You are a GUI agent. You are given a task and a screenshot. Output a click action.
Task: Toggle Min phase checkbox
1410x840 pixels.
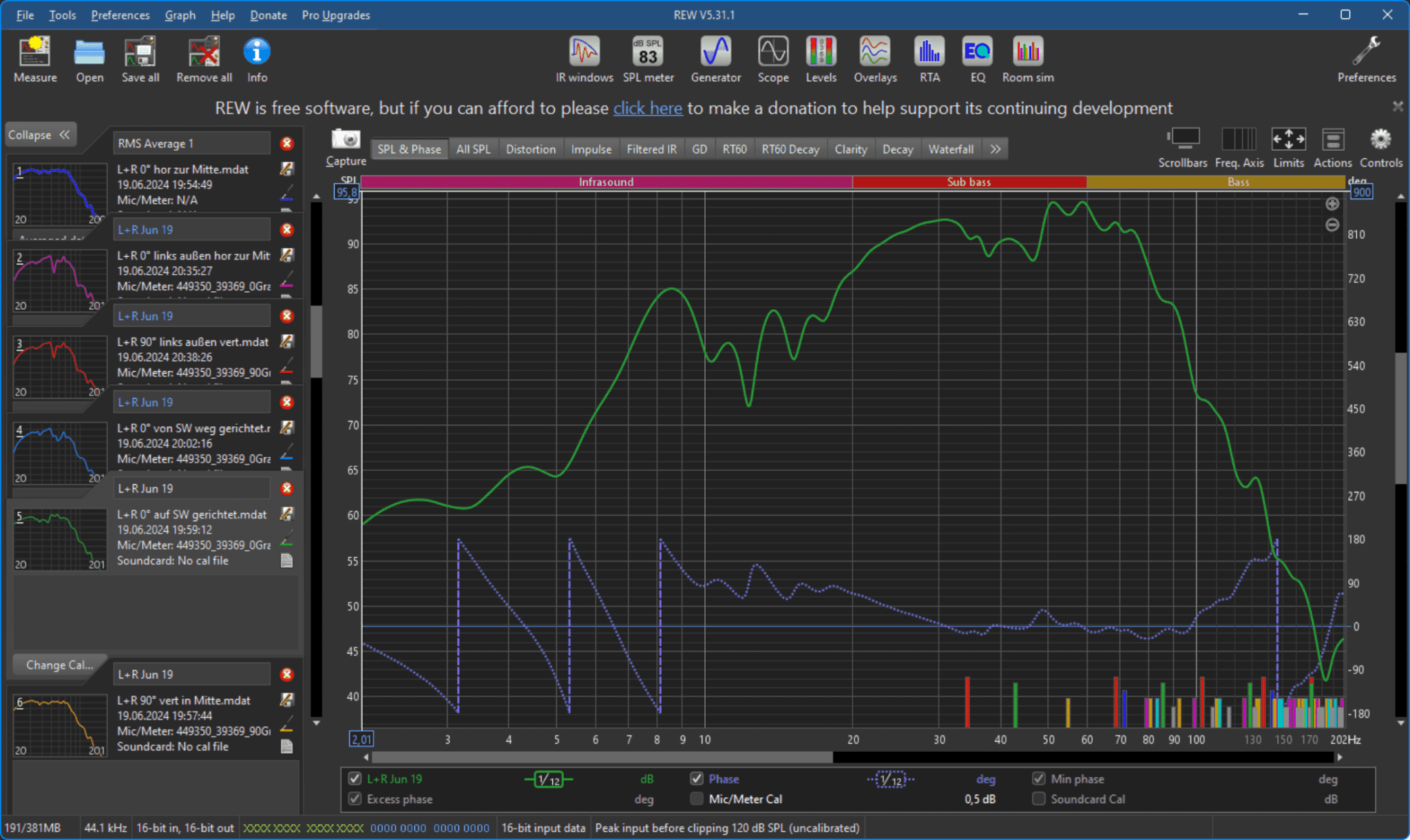[1039, 779]
